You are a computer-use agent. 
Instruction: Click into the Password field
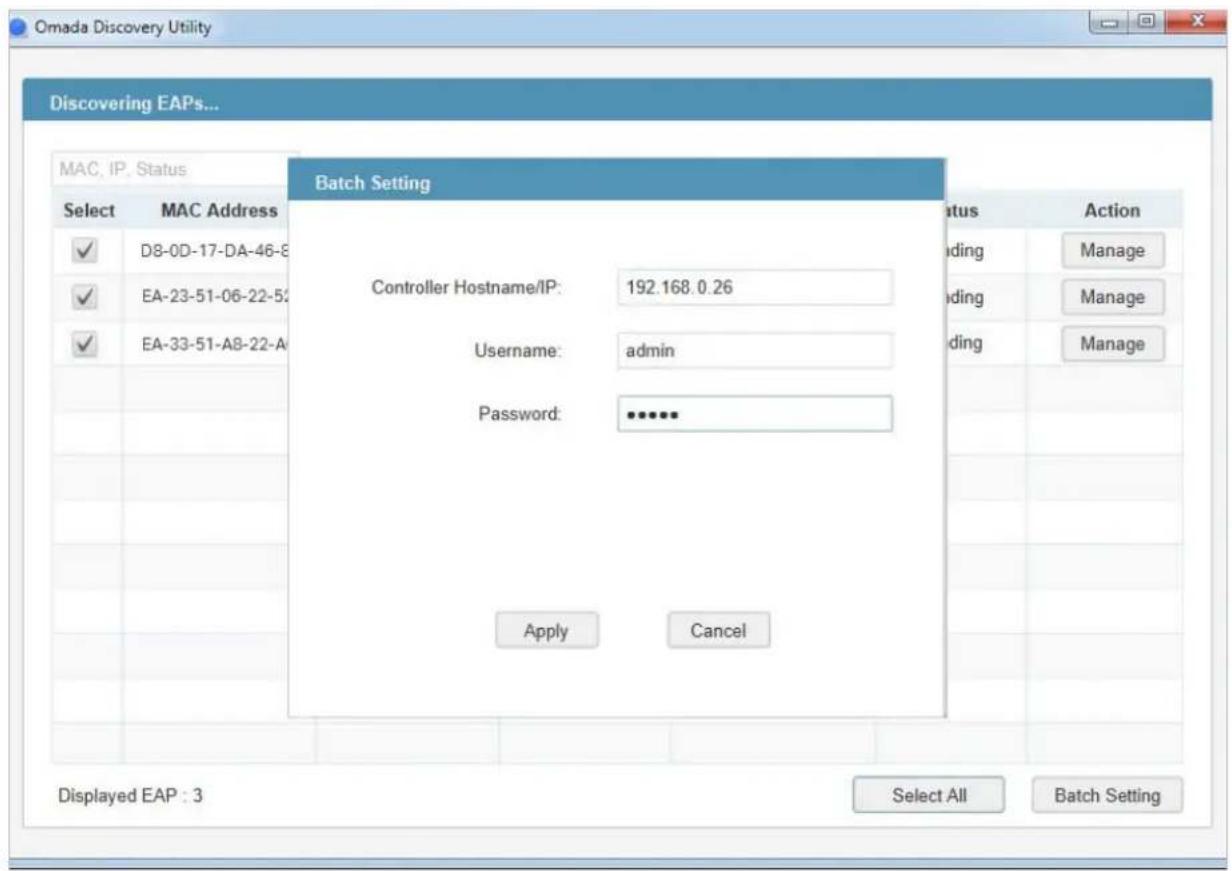coord(754,413)
